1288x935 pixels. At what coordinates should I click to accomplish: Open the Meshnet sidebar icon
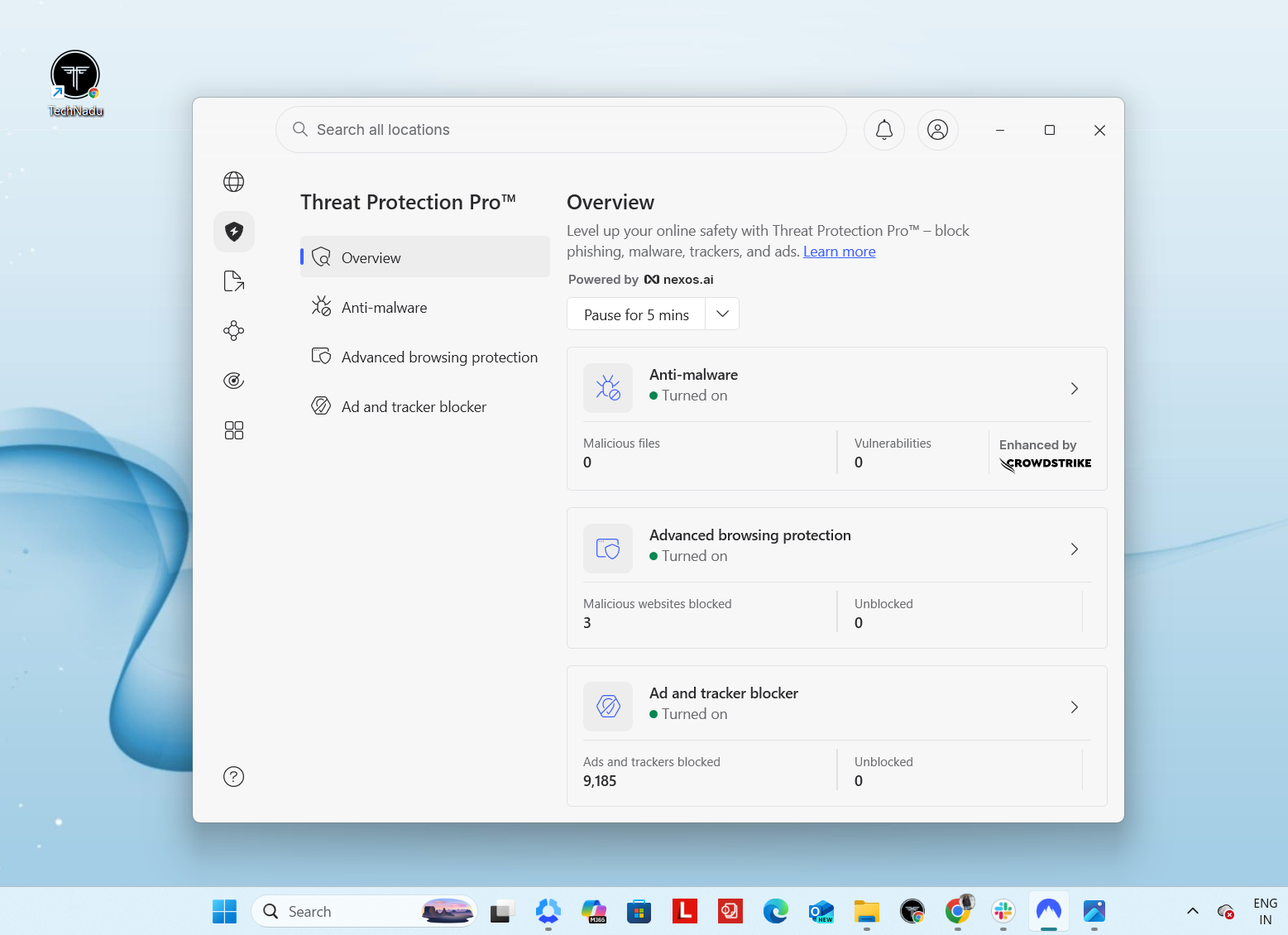coord(234,331)
